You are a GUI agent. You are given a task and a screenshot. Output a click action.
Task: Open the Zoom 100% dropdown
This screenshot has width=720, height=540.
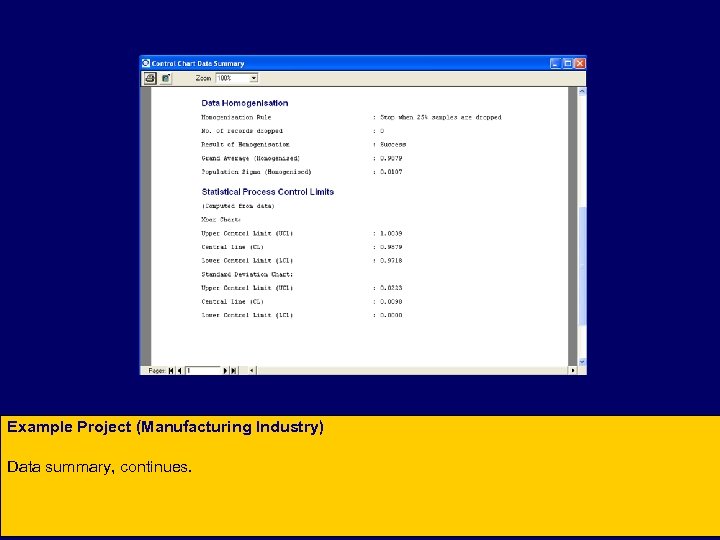coord(253,78)
